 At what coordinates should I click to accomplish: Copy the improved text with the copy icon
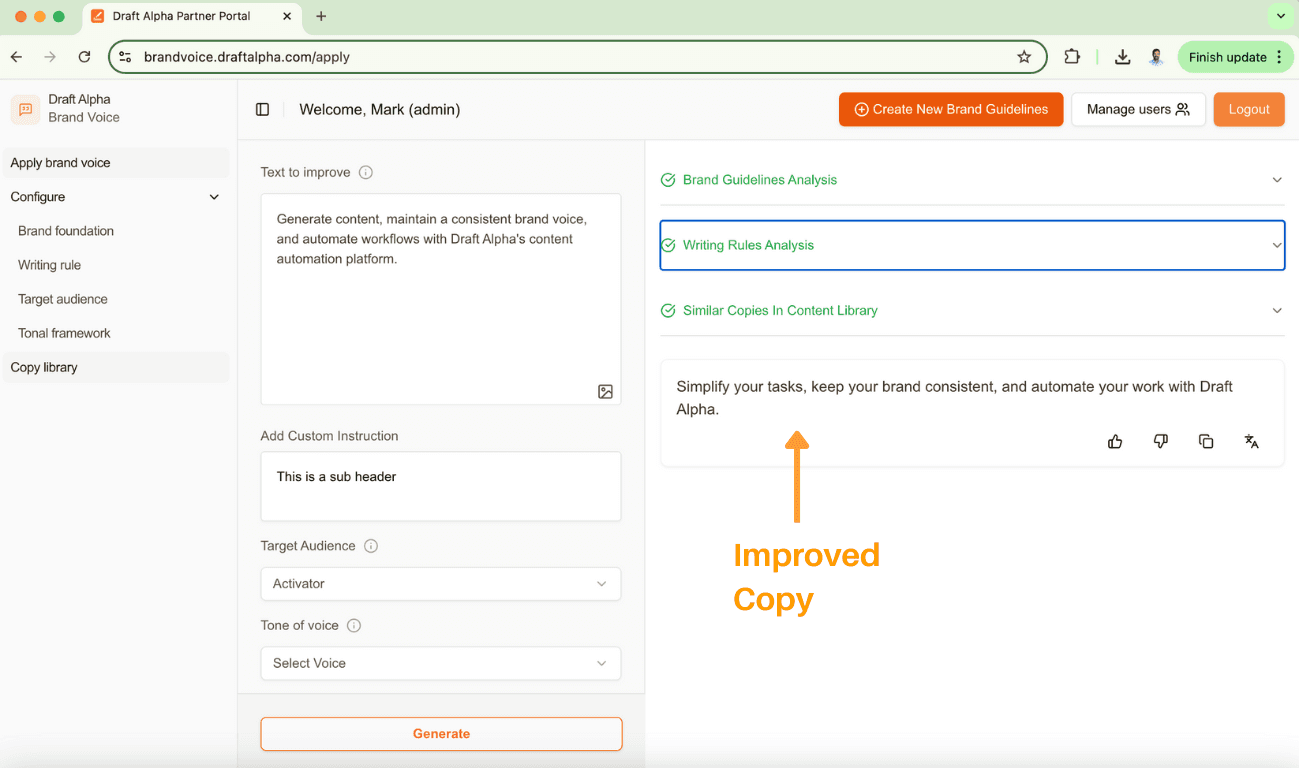click(1206, 441)
